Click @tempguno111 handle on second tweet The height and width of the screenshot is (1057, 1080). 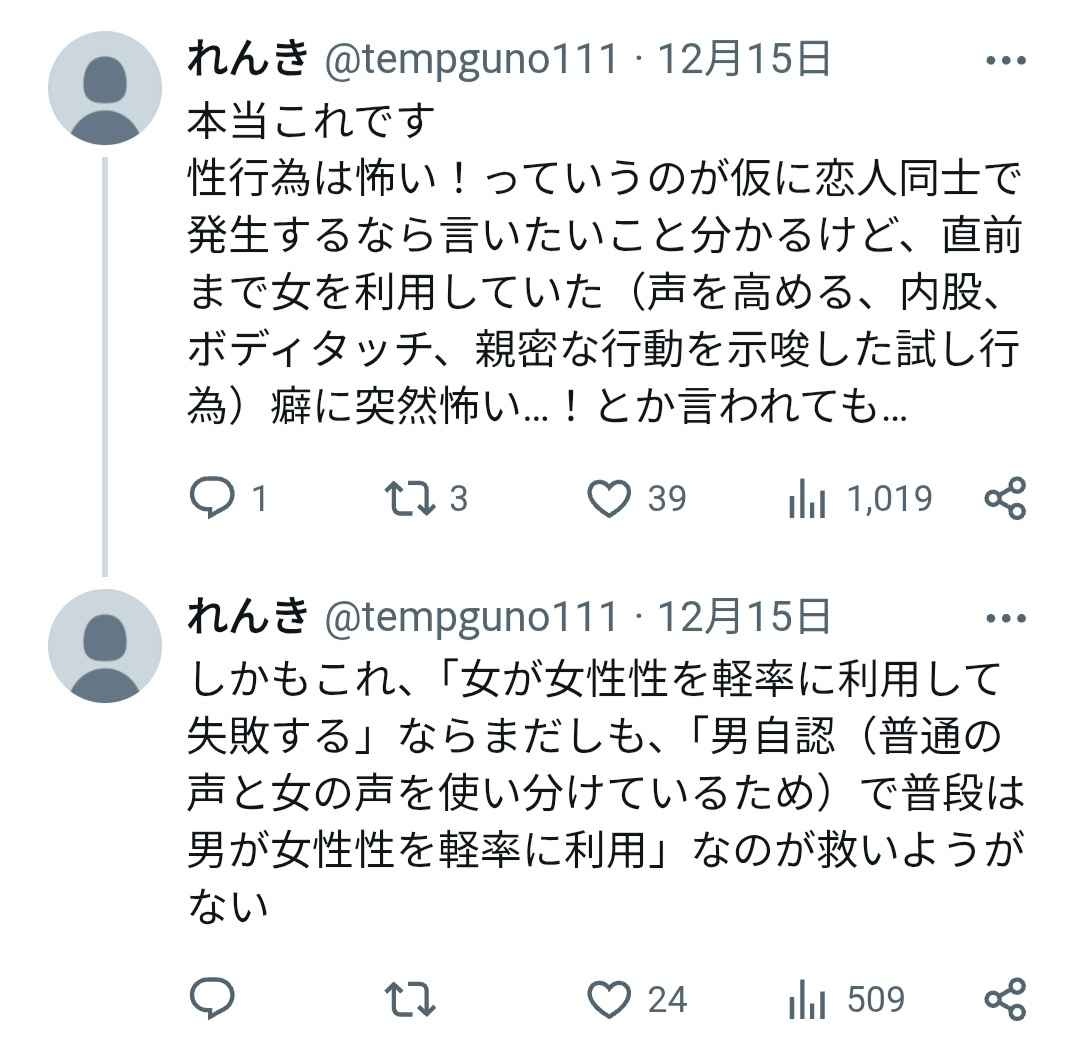(x=471, y=618)
